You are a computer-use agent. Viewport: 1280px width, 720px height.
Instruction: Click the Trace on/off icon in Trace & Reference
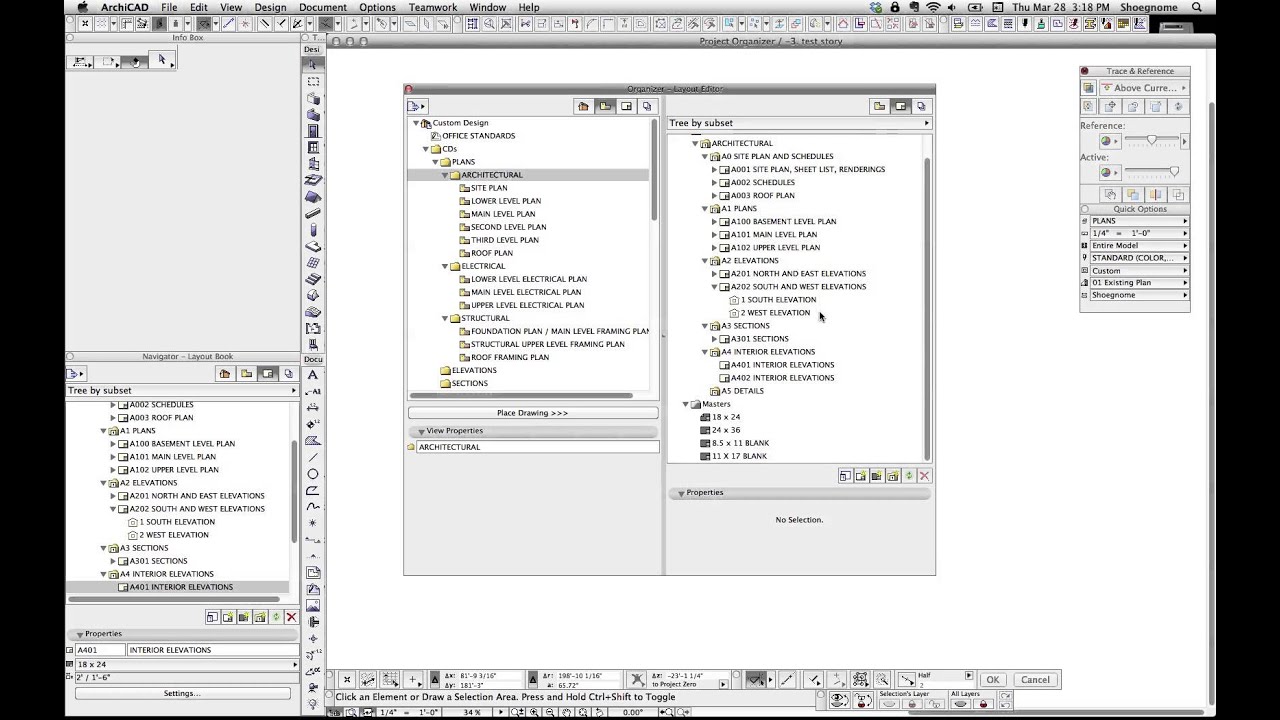(x=1088, y=88)
